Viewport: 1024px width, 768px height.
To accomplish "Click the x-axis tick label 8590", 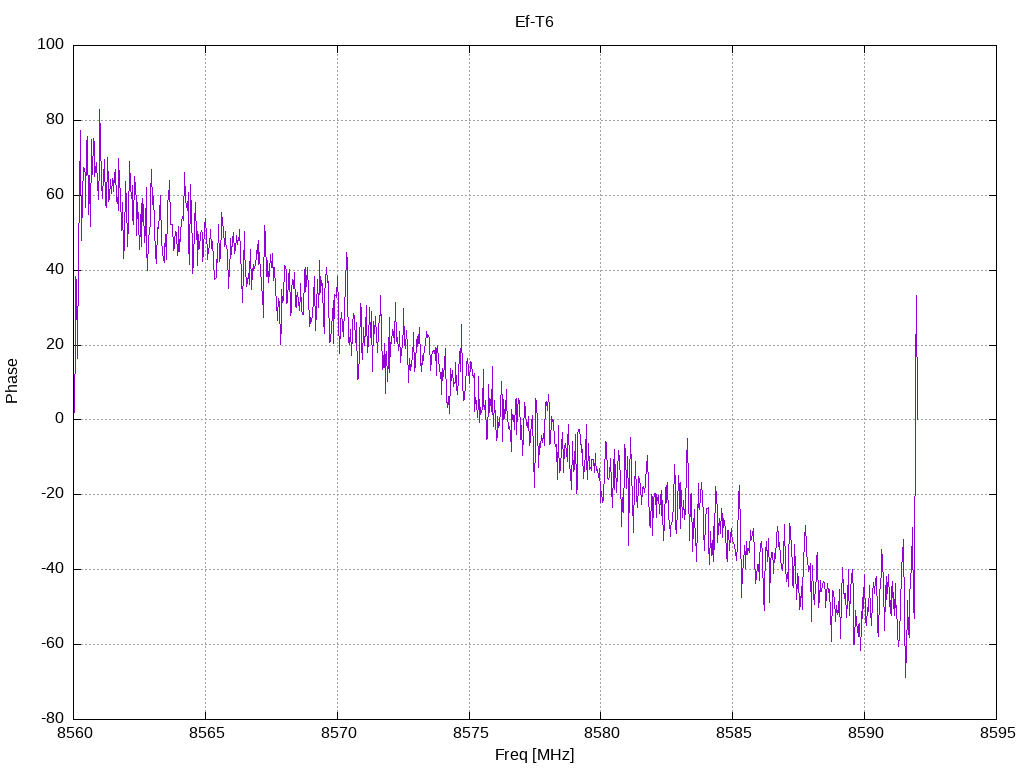I will pyautogui.click(x=865, y=733).
